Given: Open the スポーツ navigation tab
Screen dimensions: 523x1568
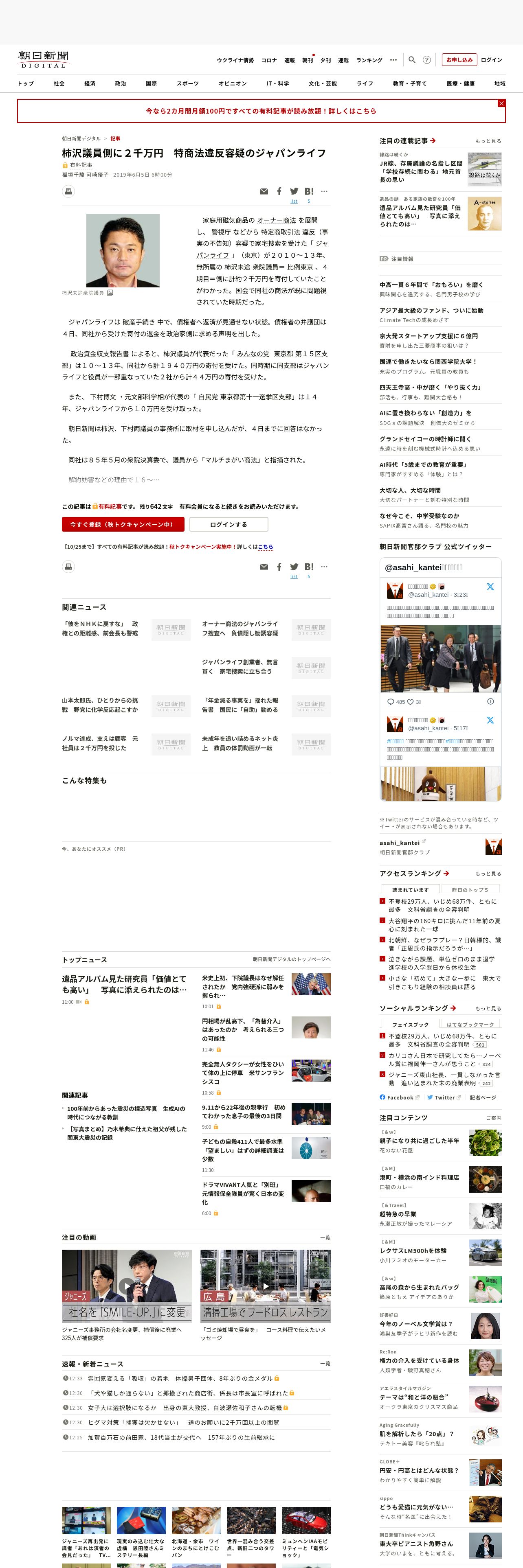Looking at the screenshot, I should pyautogui.click(x=187, y=83).
